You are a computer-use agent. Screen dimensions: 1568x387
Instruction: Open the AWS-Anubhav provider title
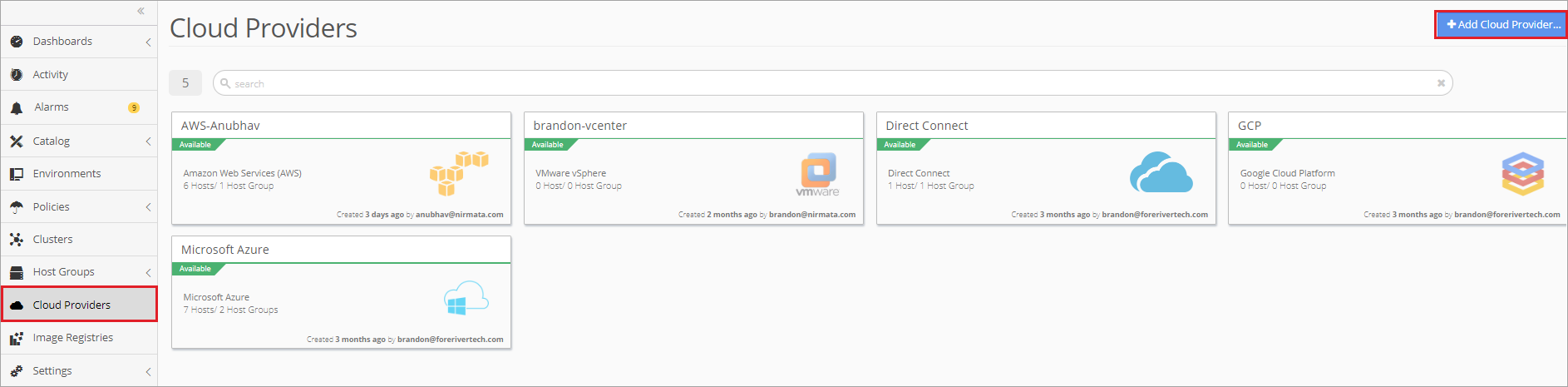[x=220, y=126]
